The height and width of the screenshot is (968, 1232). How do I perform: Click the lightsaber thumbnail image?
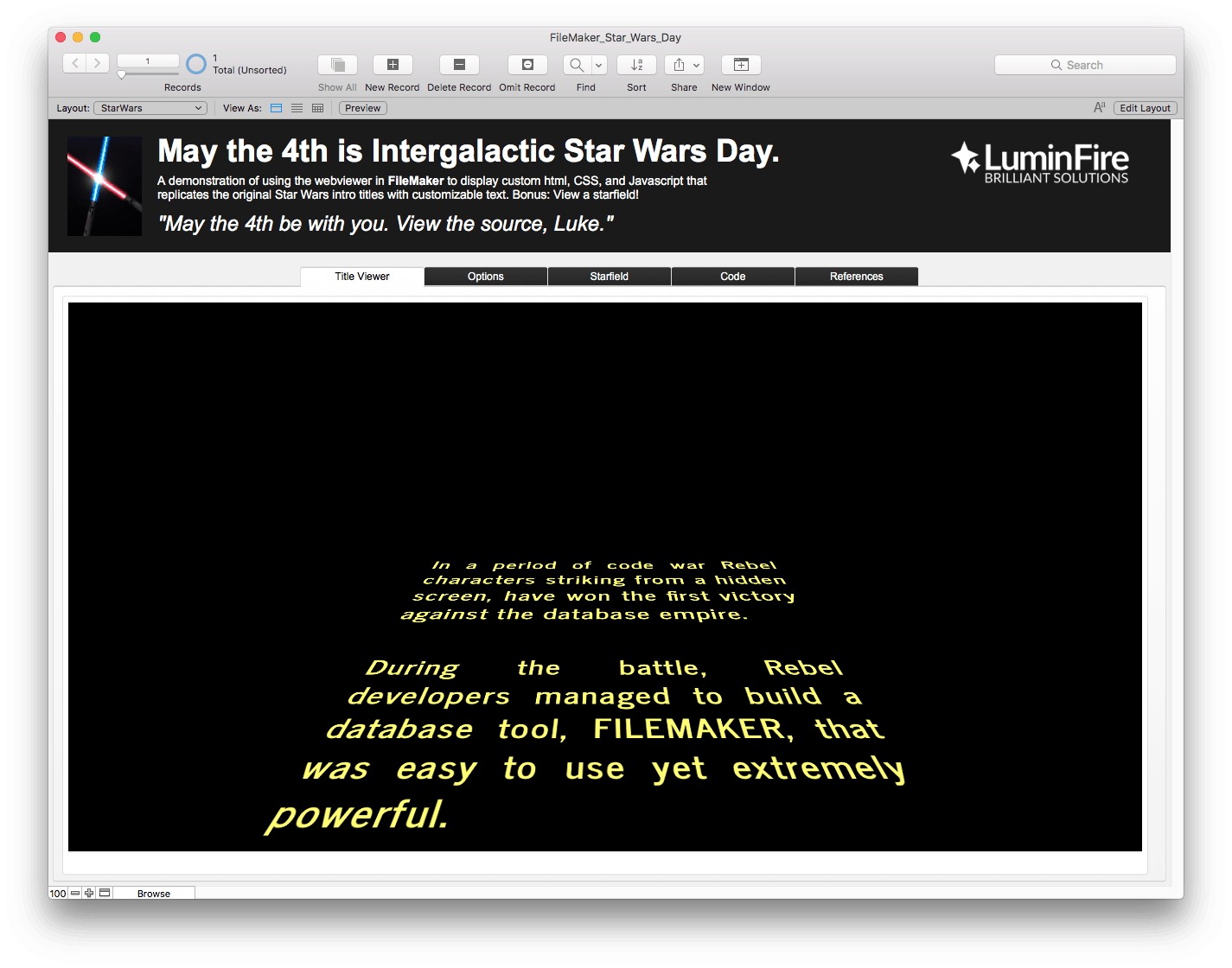[x=105, y=186]
